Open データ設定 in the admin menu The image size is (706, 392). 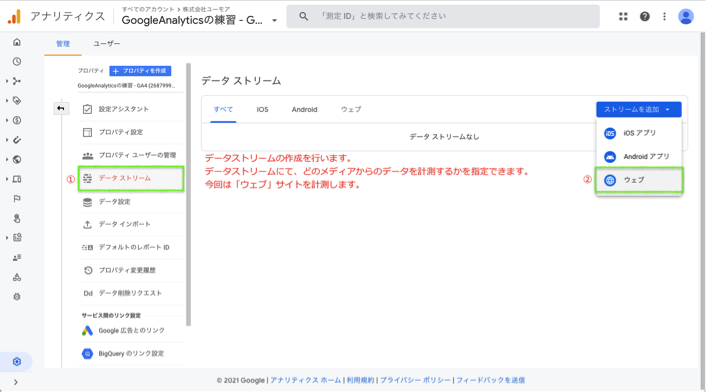131,202
